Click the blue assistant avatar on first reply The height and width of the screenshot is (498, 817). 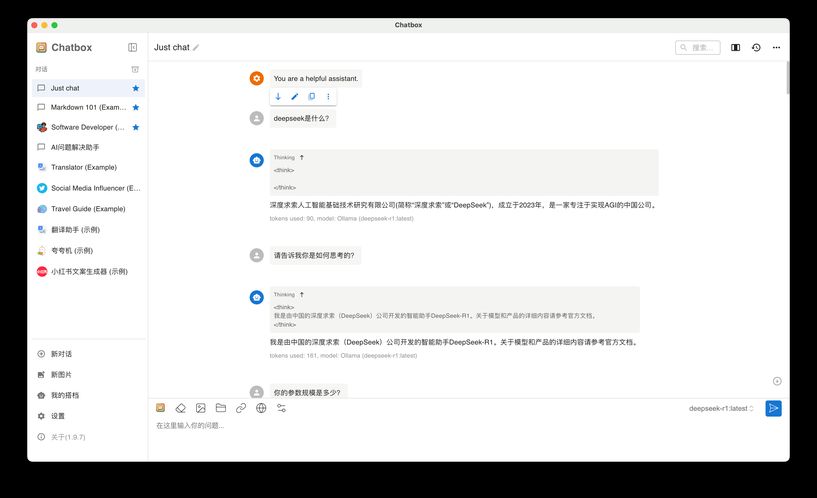coord(256,160)
